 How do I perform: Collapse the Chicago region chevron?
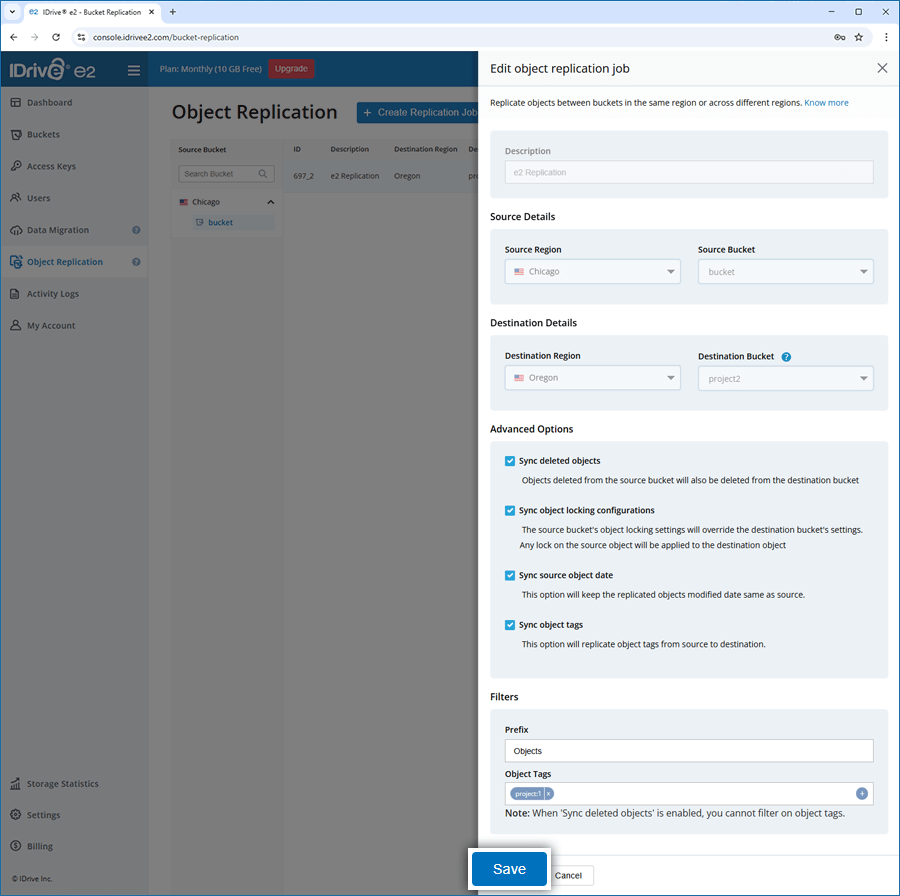271,202
